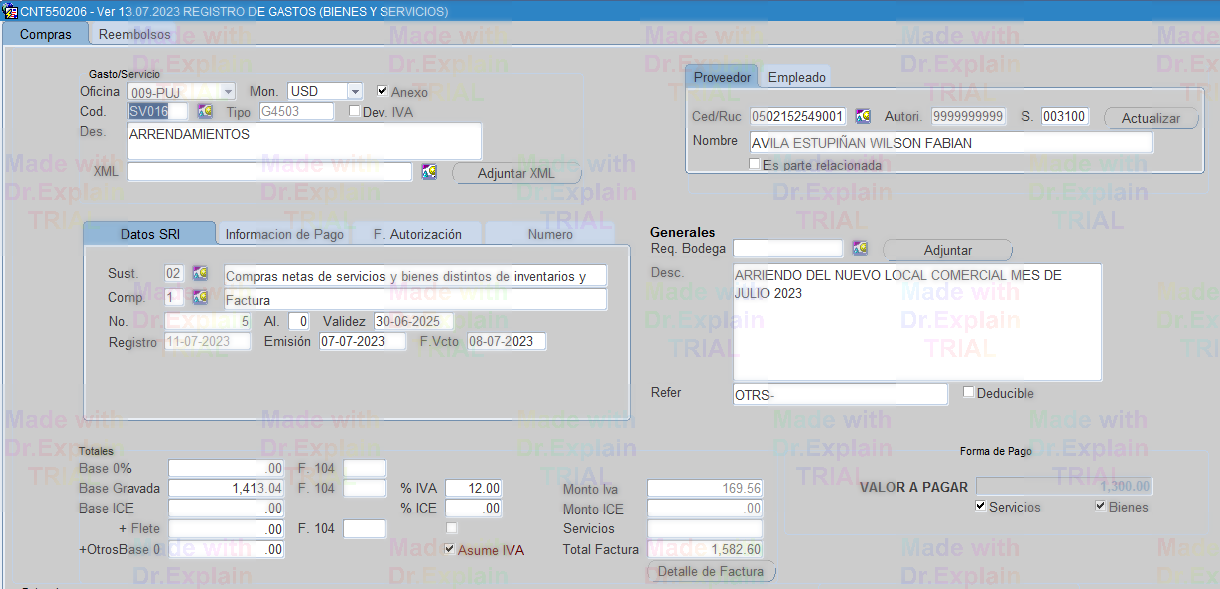The height and width of the screenshot is (589, 1220).
Task: Enable the Dev. IVA checkbox
Action: pyautogui.click(x=354, y=111)
